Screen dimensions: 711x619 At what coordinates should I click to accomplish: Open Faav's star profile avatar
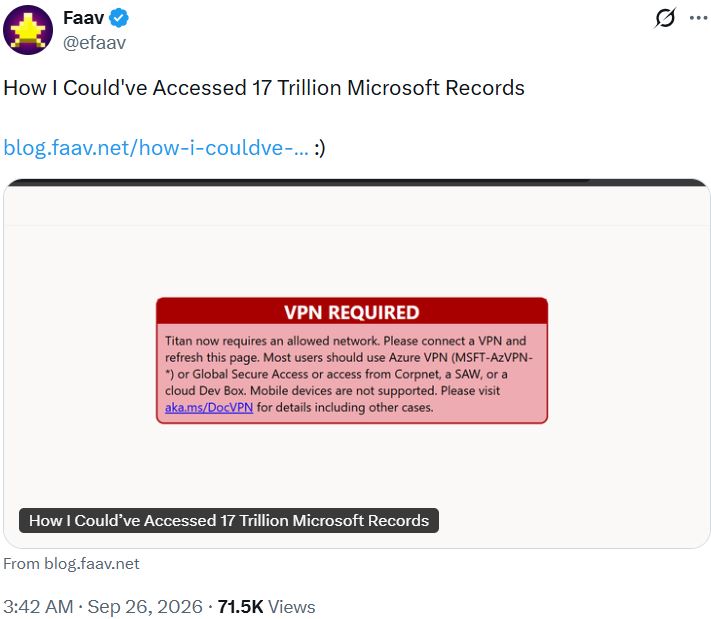pos(28,30)
